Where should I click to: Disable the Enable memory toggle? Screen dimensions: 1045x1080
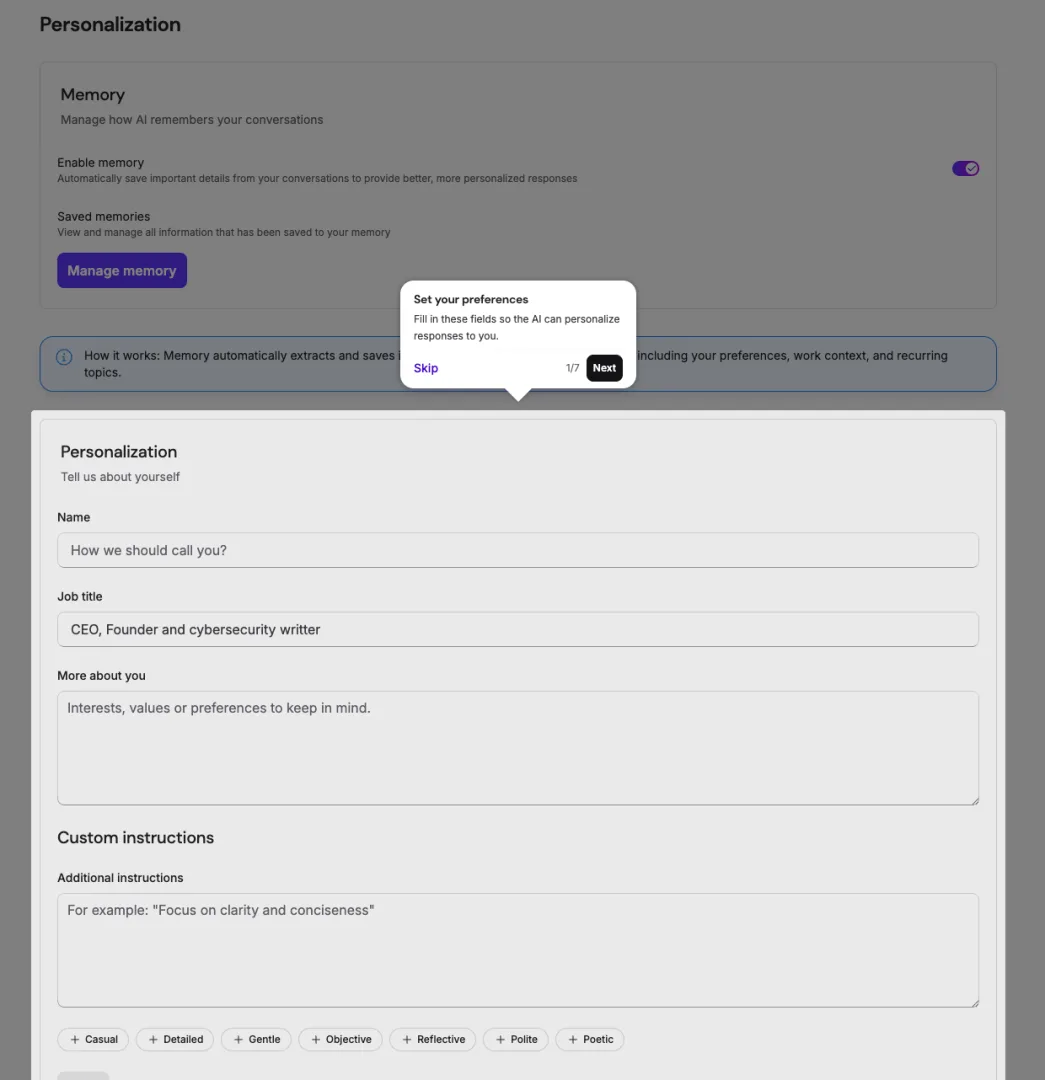click(x=964, y=168)
